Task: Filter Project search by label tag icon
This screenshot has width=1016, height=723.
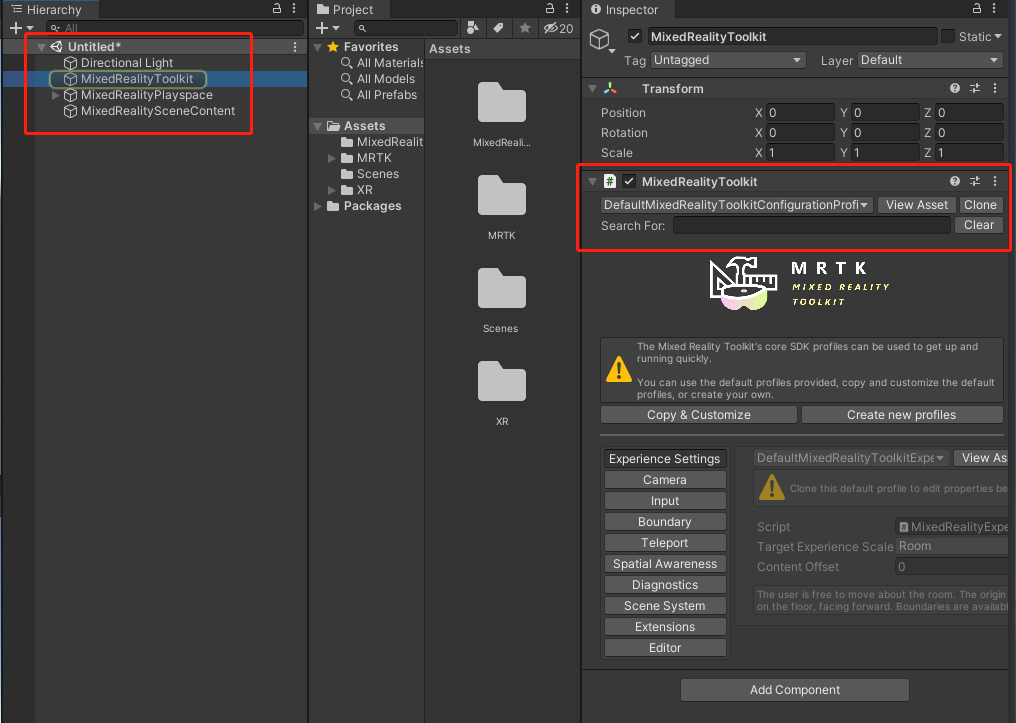Action: pos(498,28)
